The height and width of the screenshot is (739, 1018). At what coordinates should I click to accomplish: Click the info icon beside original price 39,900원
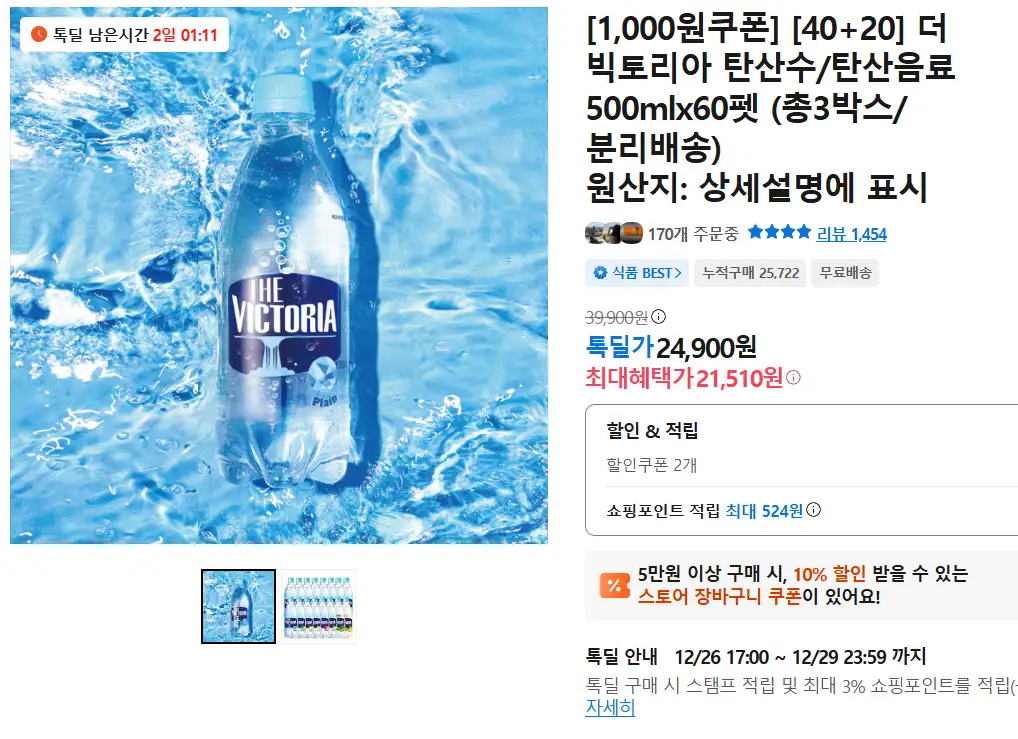coord(658,317)
